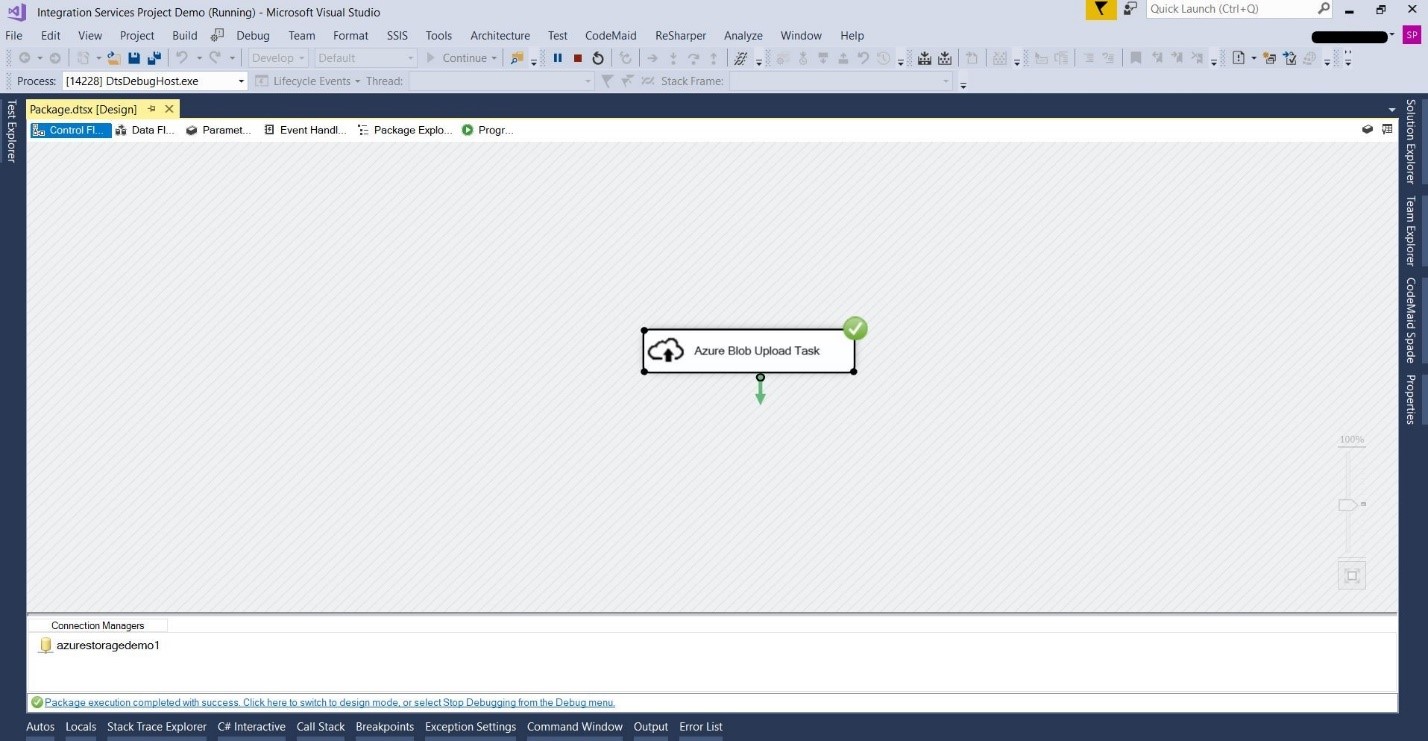
Task: Open the Call Stack window tab
Action: (x=321, y=727)
